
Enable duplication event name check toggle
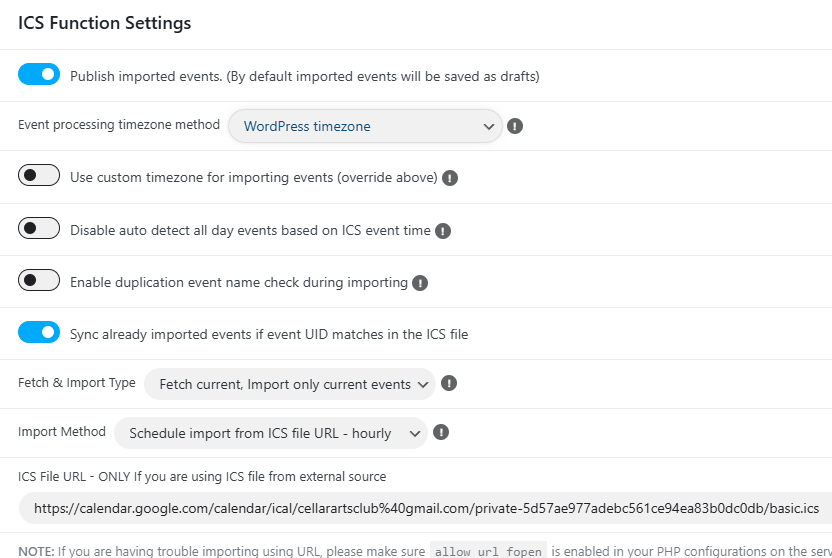[39, 280]
